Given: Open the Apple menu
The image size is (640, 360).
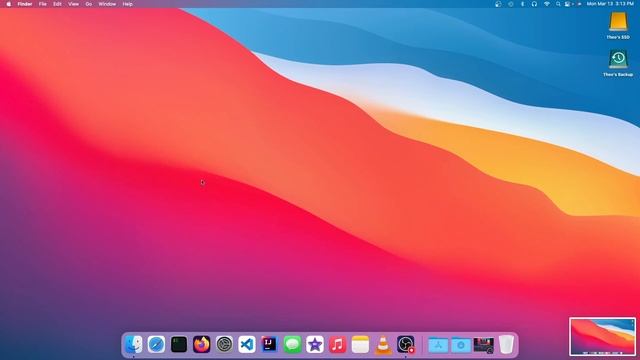Looking at the screenshot, I should (9, 4).
